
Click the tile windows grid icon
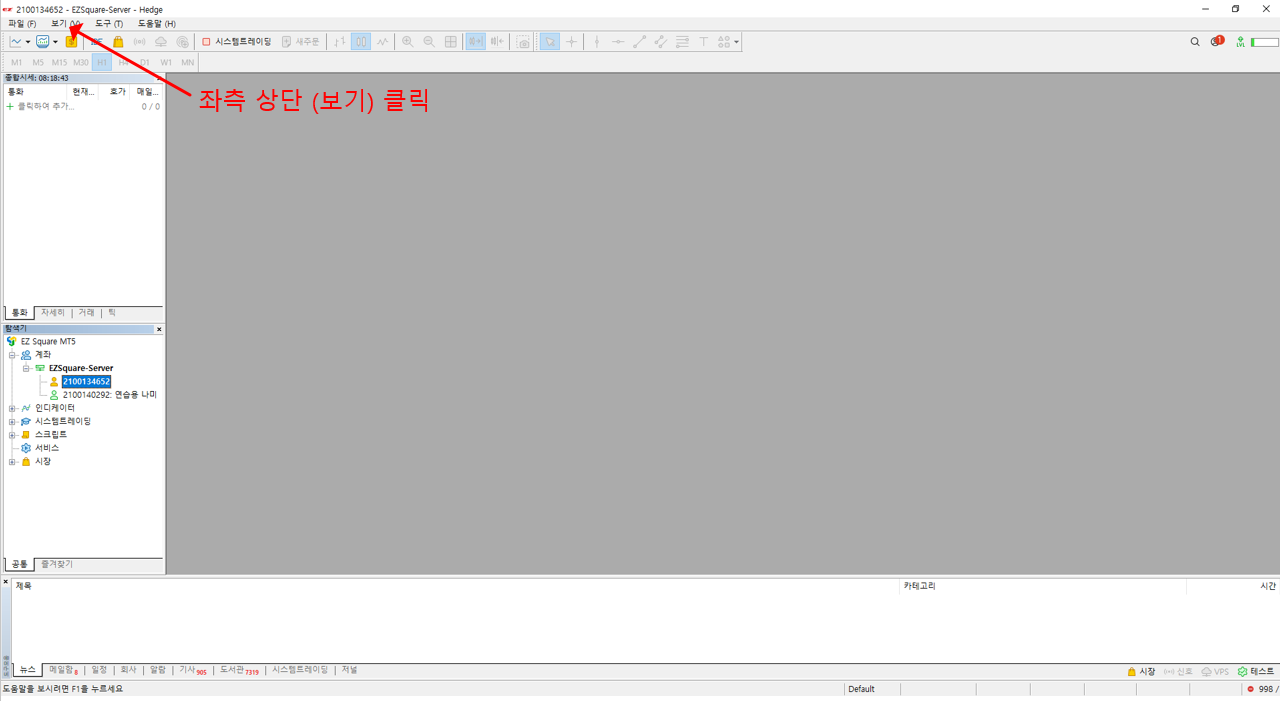click(451, 42)
